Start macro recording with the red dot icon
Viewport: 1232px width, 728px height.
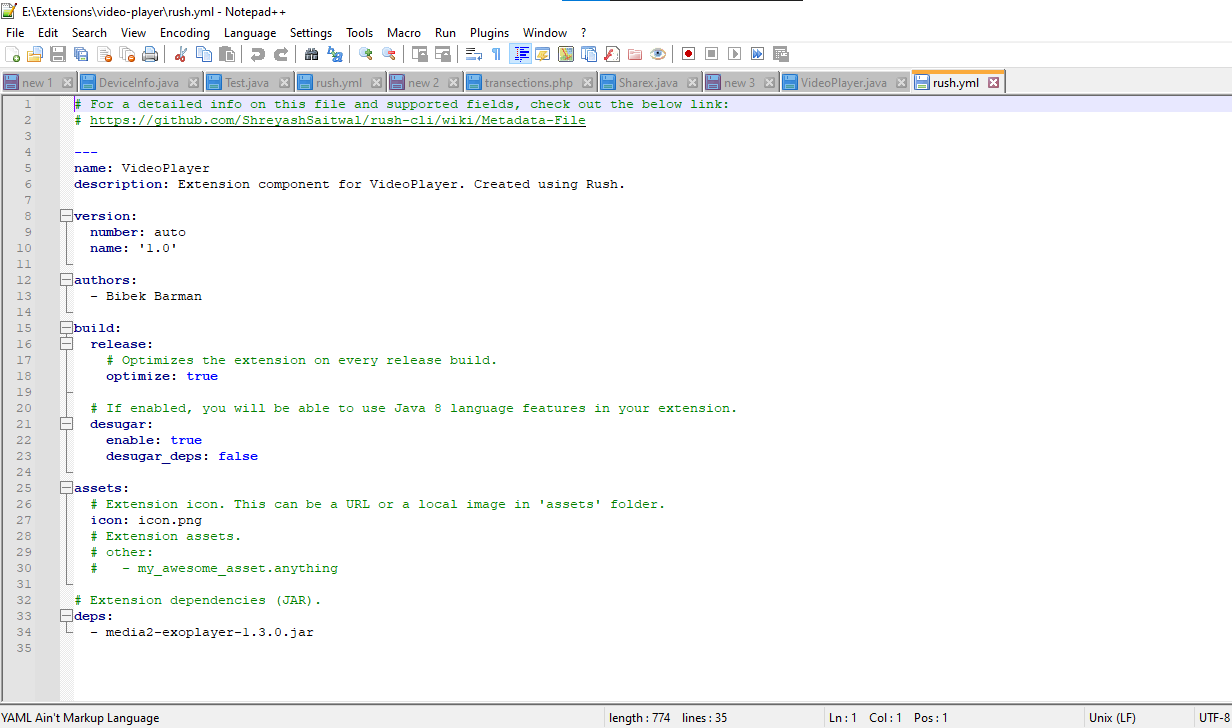point(688,54)
